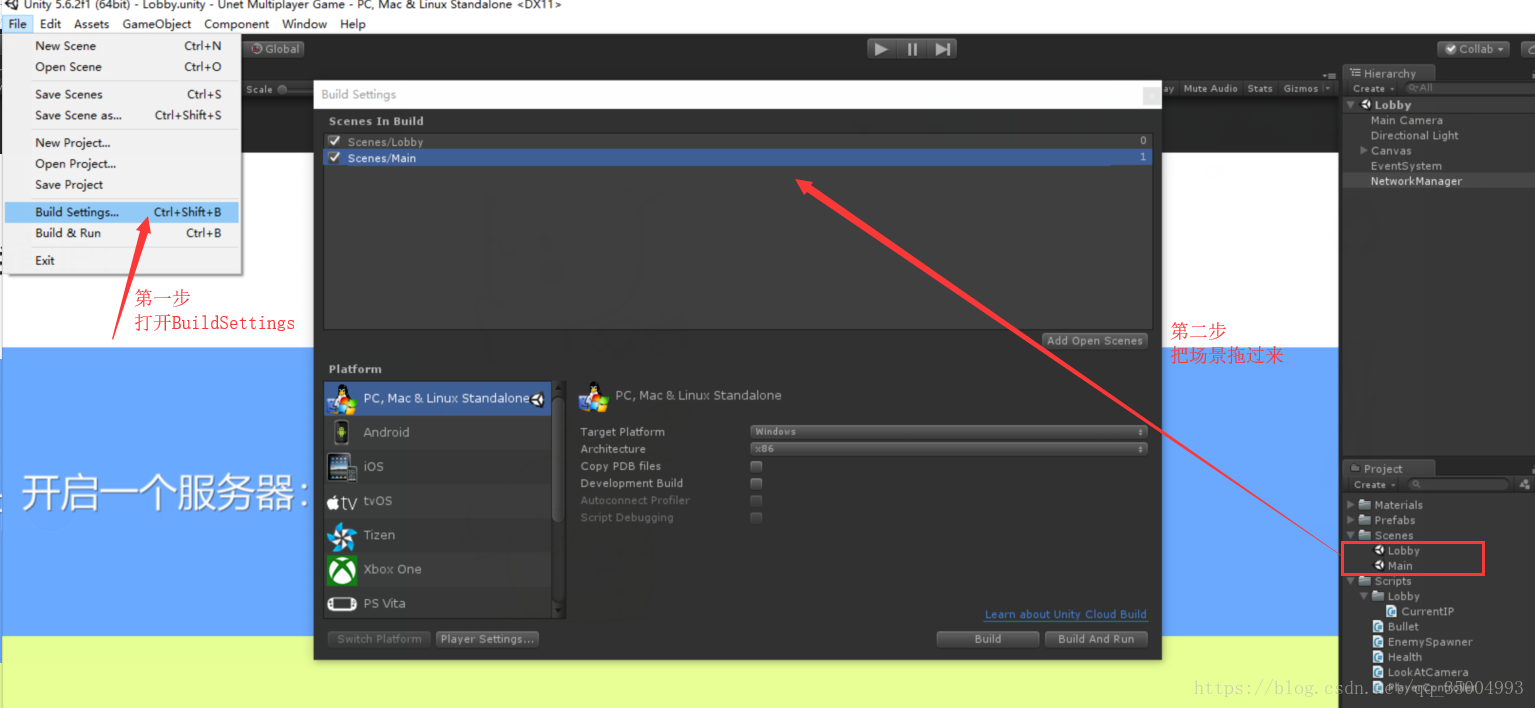
Task: Open the Architecture dropdown
Action: [948, 449]
